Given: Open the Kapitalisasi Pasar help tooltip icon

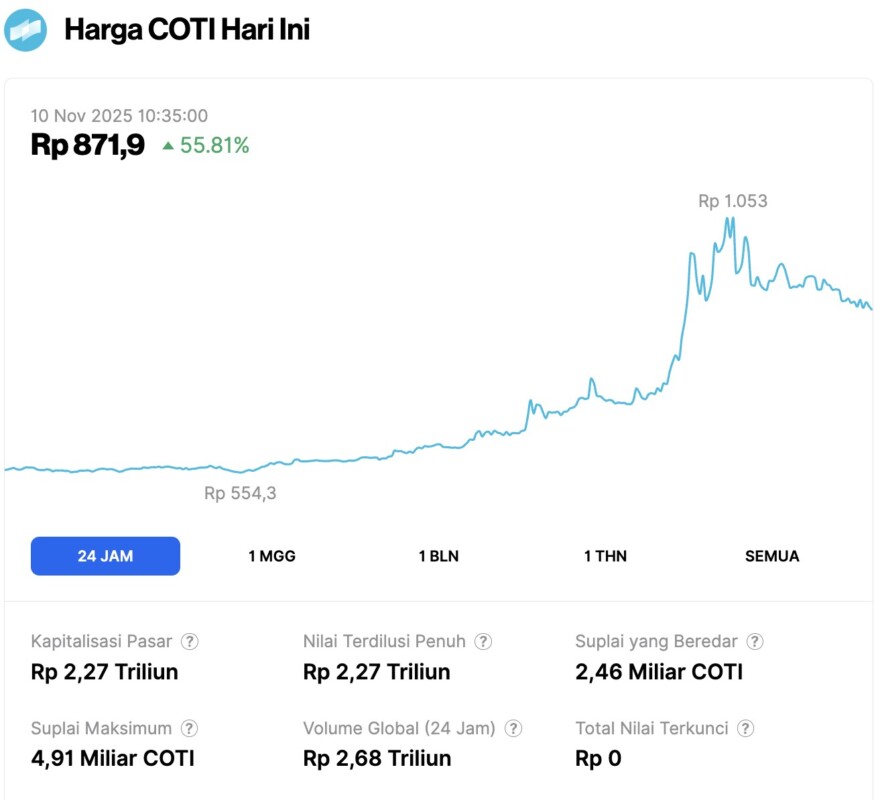Looking at the screenshot, I should pyautogui.click(x=189, y=642).
